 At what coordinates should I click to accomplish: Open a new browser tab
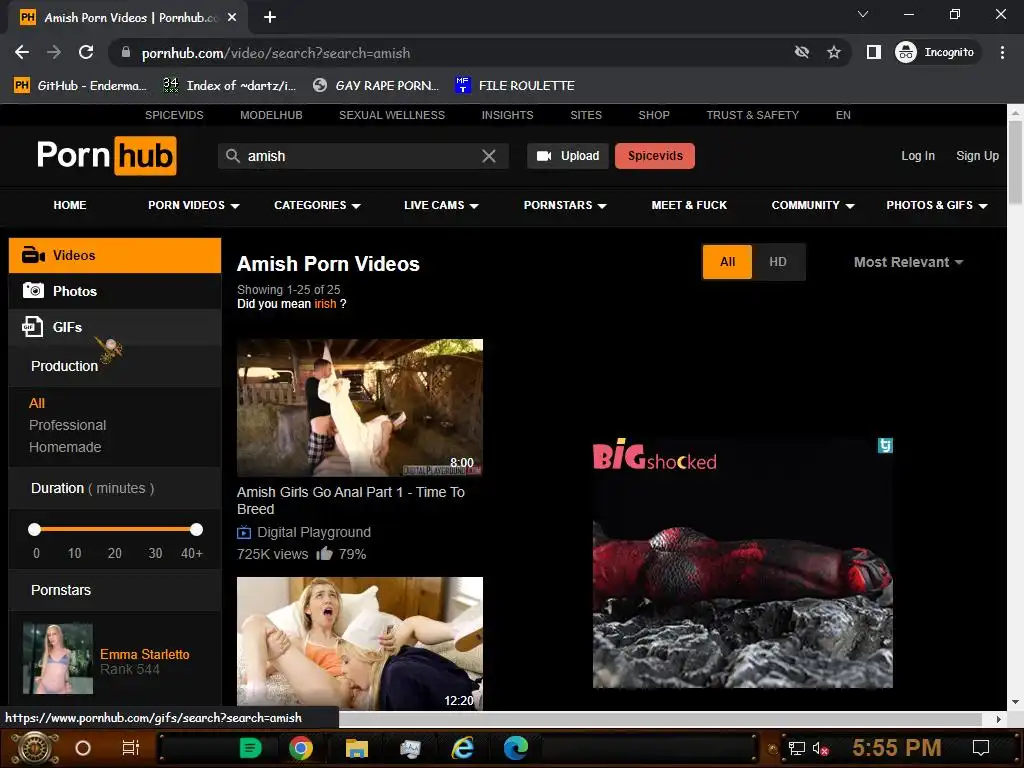coord(270,17)
